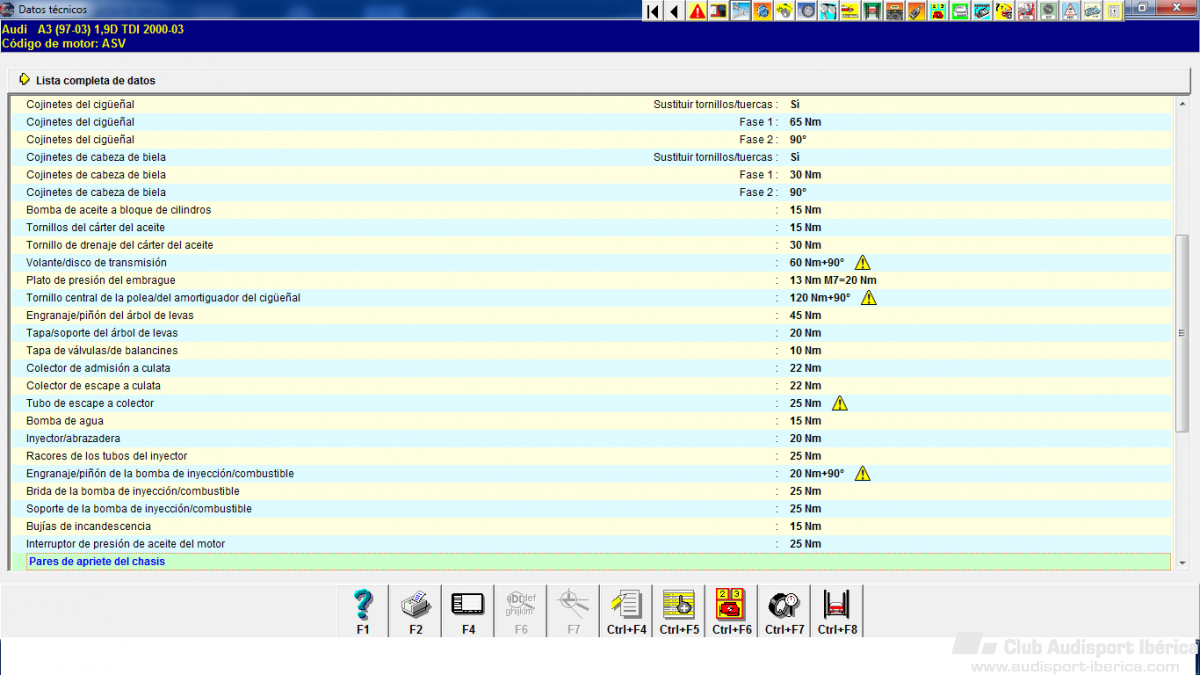This screenshot has height=675, width=1200.
Task: Click Código de motor: ASV header text
Action: (64, 43)
